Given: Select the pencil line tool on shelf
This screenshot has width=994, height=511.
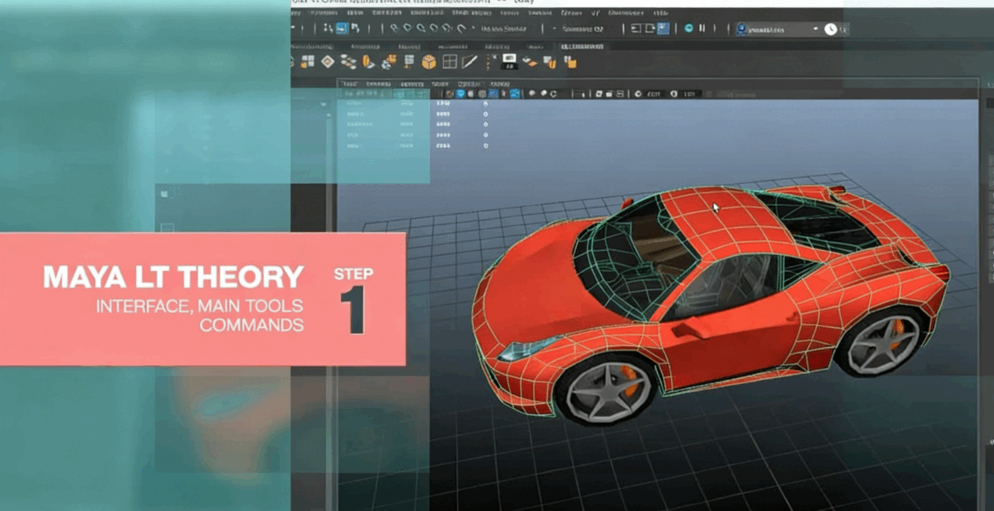Looking at the screenshot, I should click(470, 62).
